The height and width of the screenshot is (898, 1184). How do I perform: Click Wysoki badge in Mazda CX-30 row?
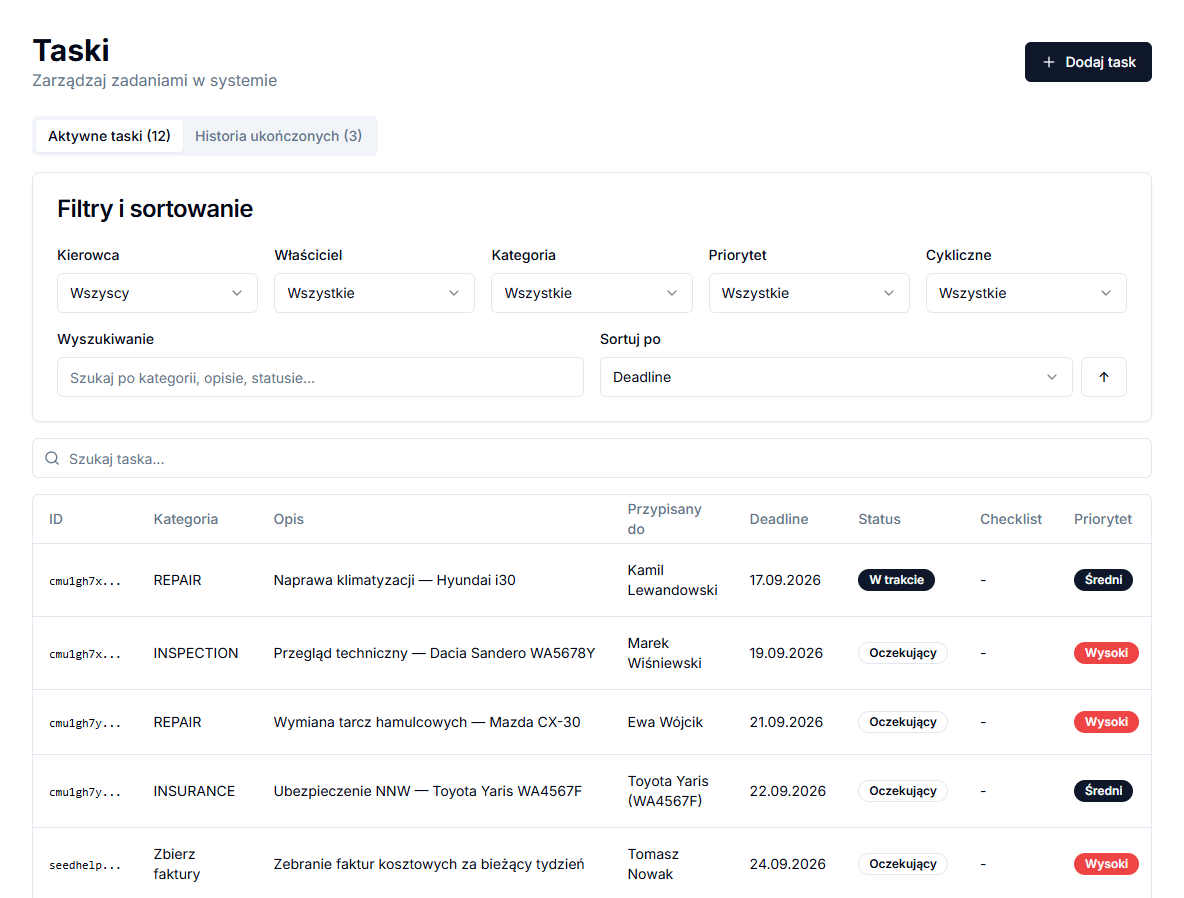pyautogui.click(x=1106, y=722)
